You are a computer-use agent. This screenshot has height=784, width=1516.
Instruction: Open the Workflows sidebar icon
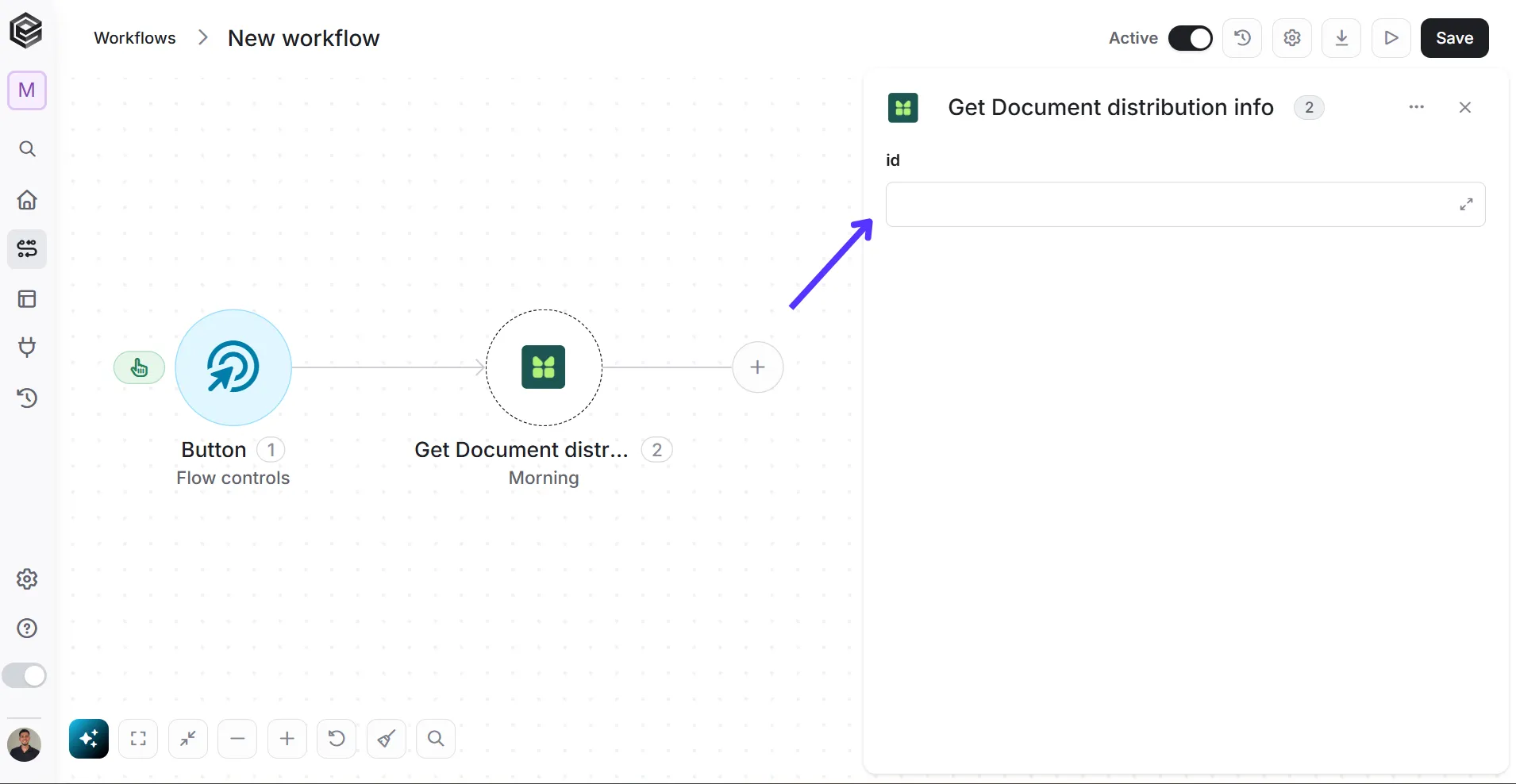(x=27, y=249)
